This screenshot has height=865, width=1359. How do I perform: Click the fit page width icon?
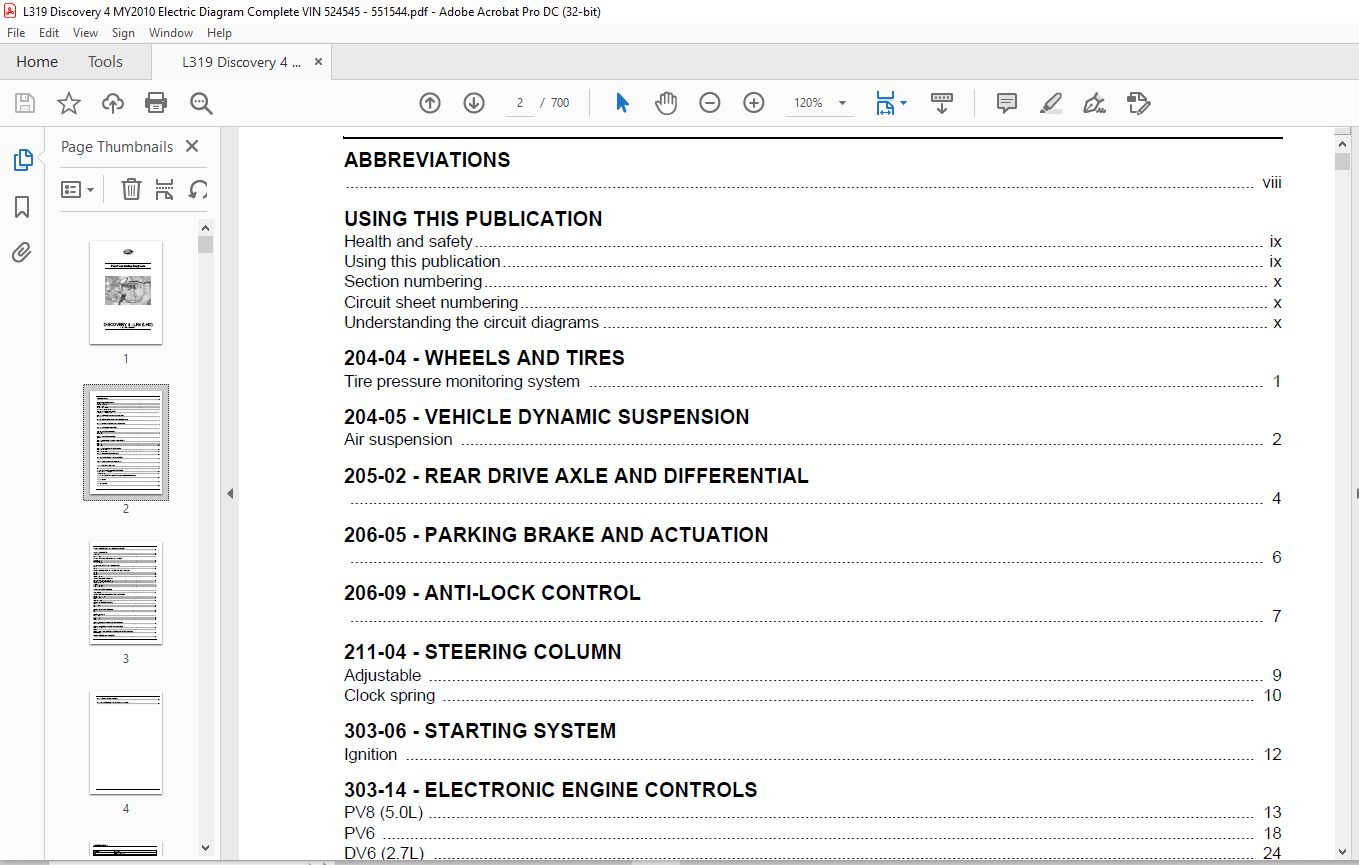(885, 103)
